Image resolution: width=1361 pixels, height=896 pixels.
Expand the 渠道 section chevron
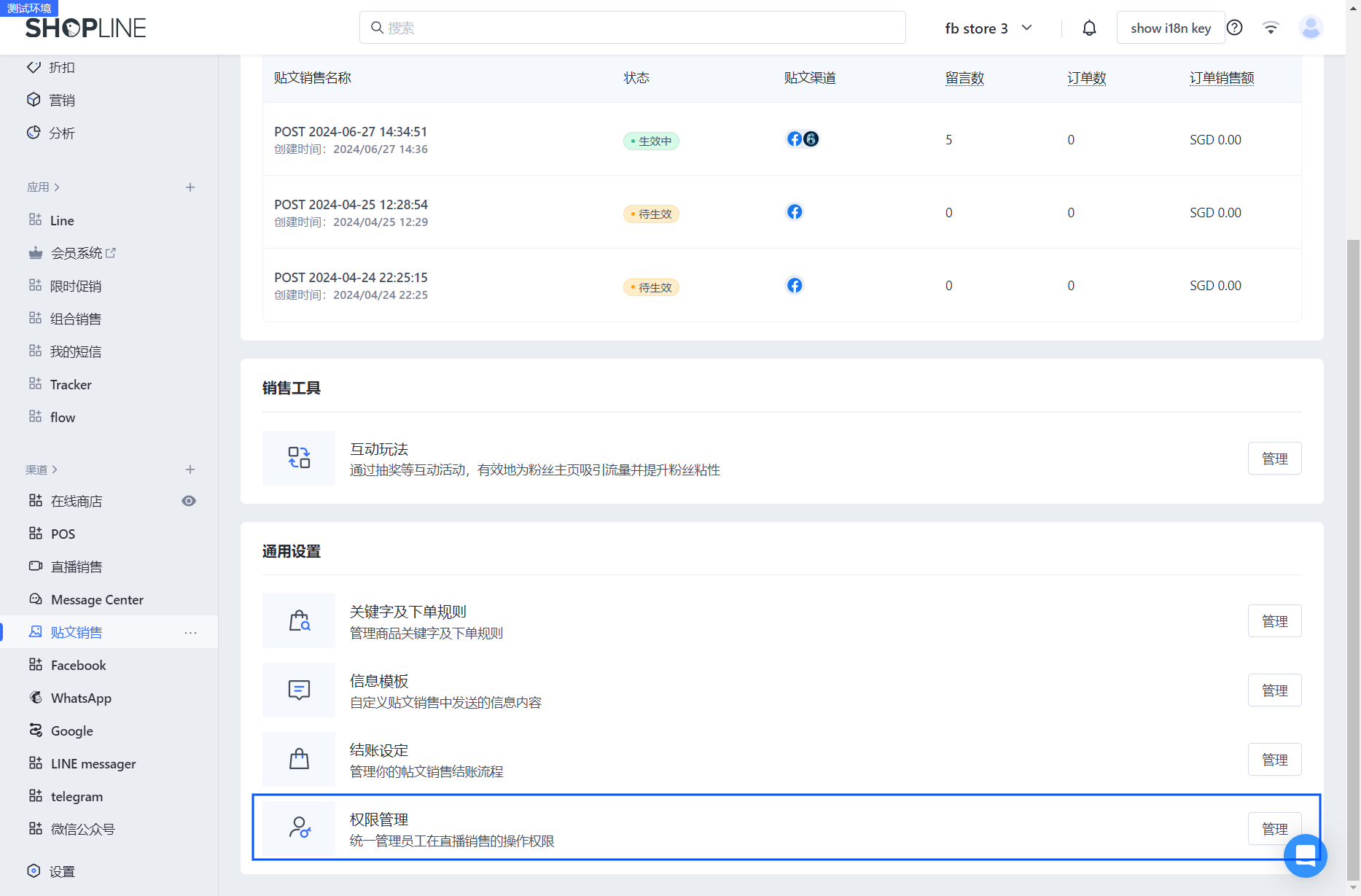pyautogui.click(x=55, y=470)
